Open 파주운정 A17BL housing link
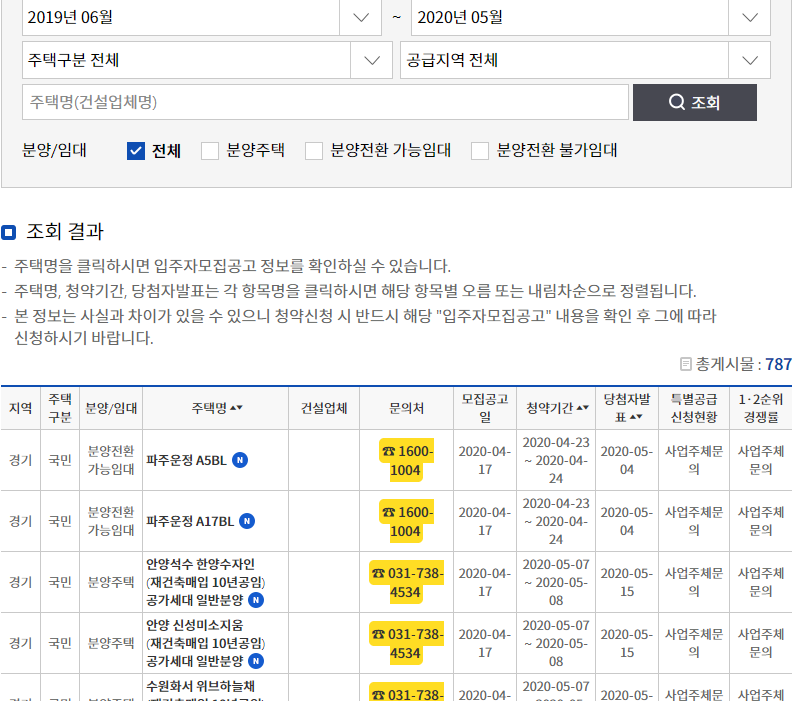Image resolution: width=798 pixels, height=701 pixels. (x=190, y=521)
